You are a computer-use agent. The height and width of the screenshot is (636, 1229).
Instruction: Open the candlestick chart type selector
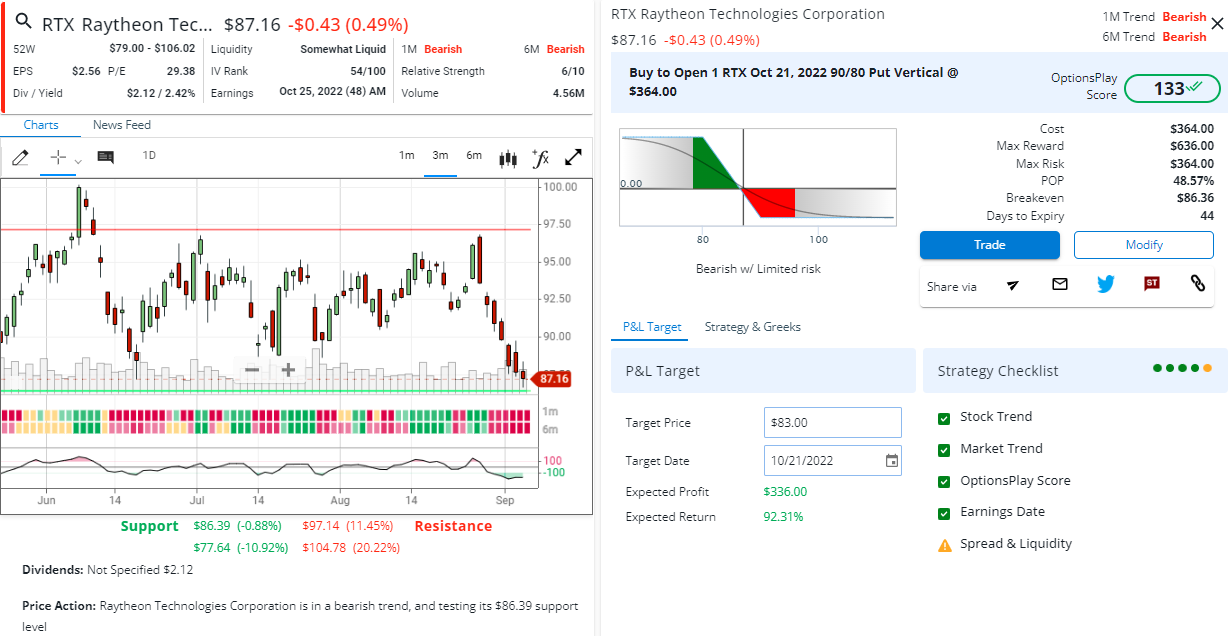[x=508, y=157]
